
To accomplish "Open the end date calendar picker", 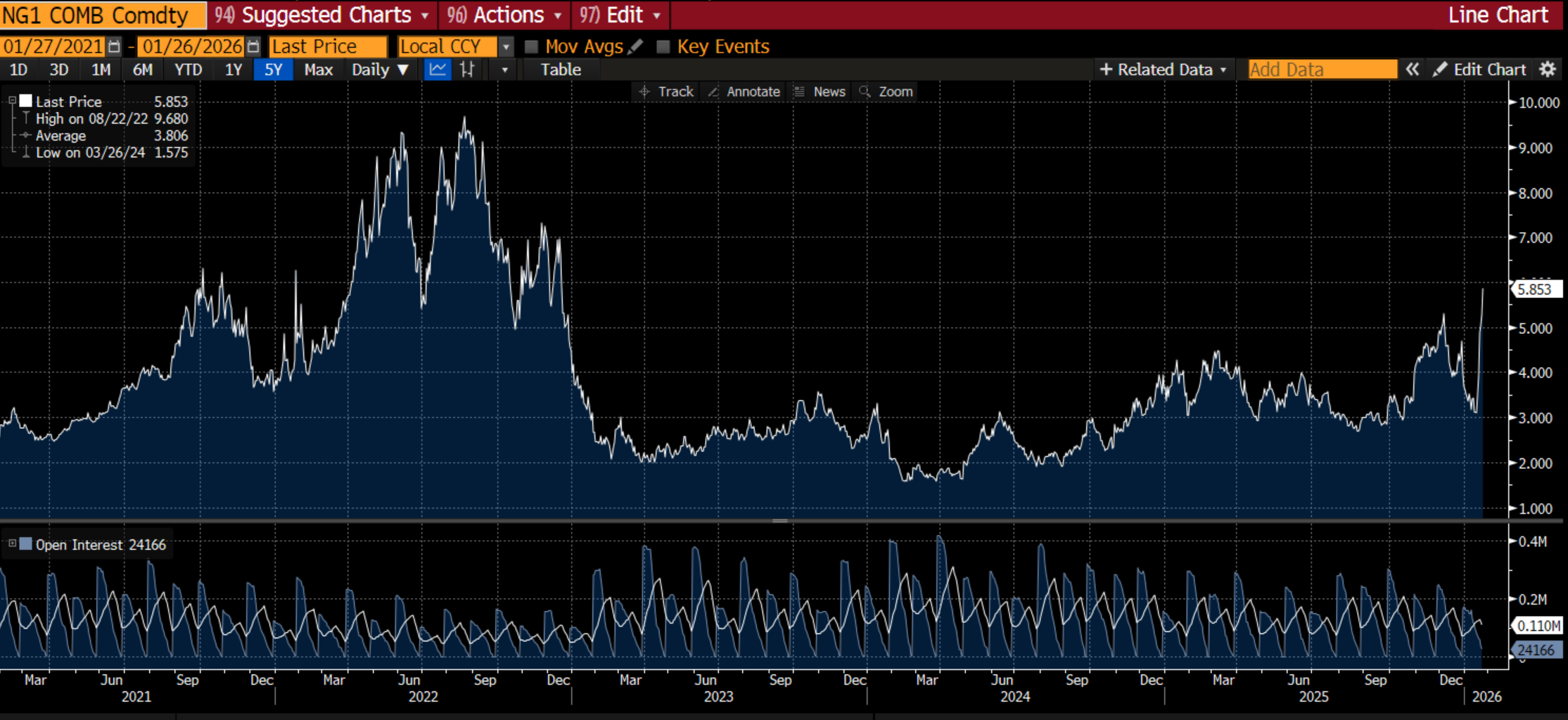I will coord(254,47).
